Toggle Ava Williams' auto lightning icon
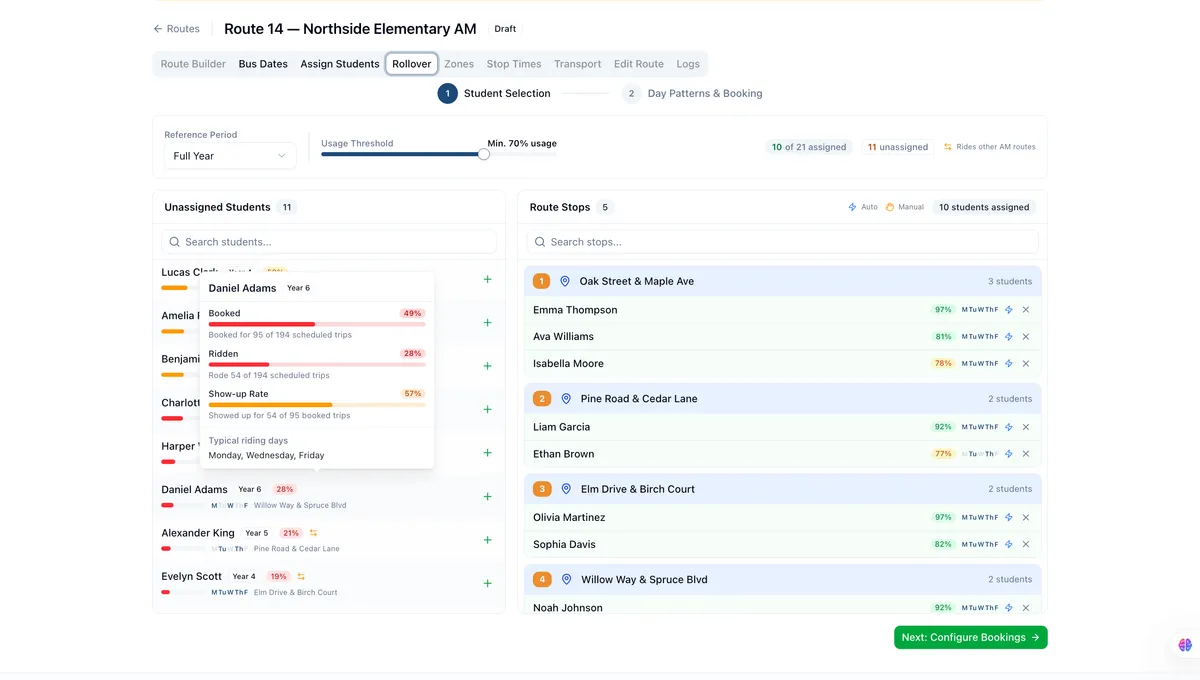Screen dimensions: 1200x680 coord(1009,337)
